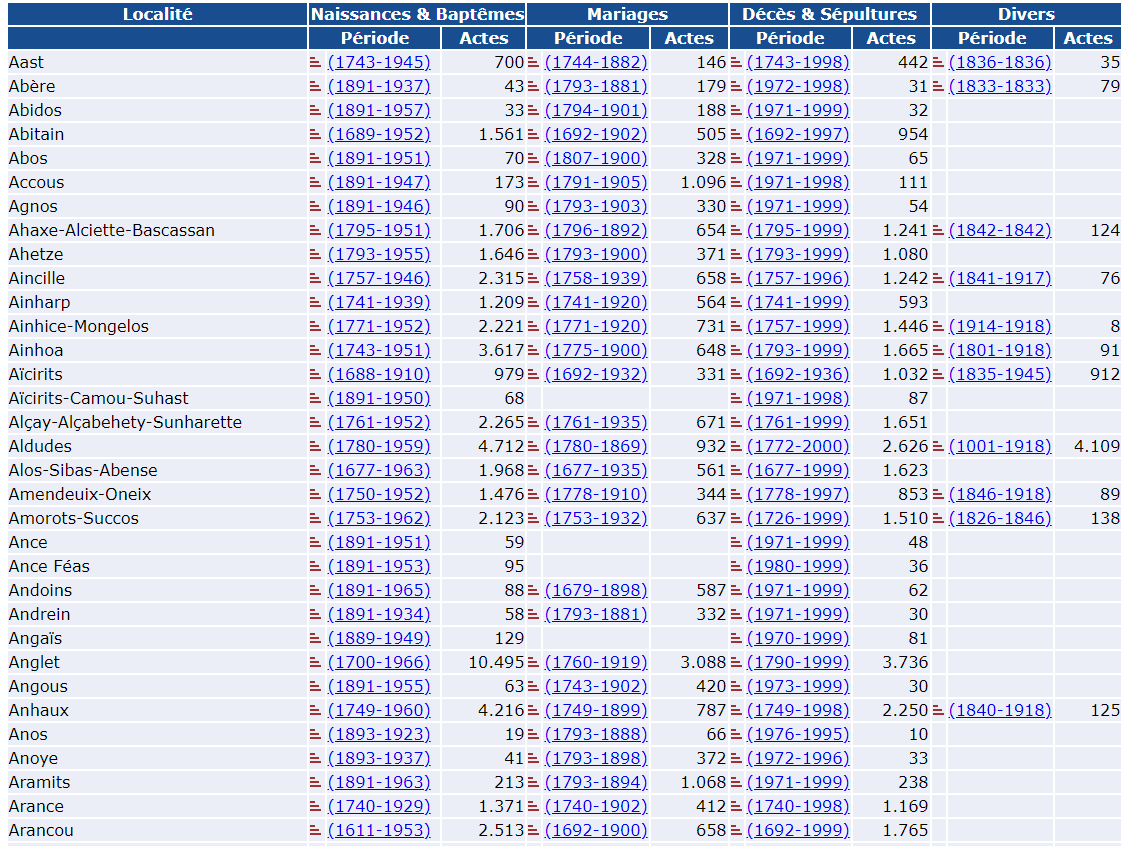
Task: Click the icon beside Anhaux deaths period (1749-1998)
Action: (736, 710)
